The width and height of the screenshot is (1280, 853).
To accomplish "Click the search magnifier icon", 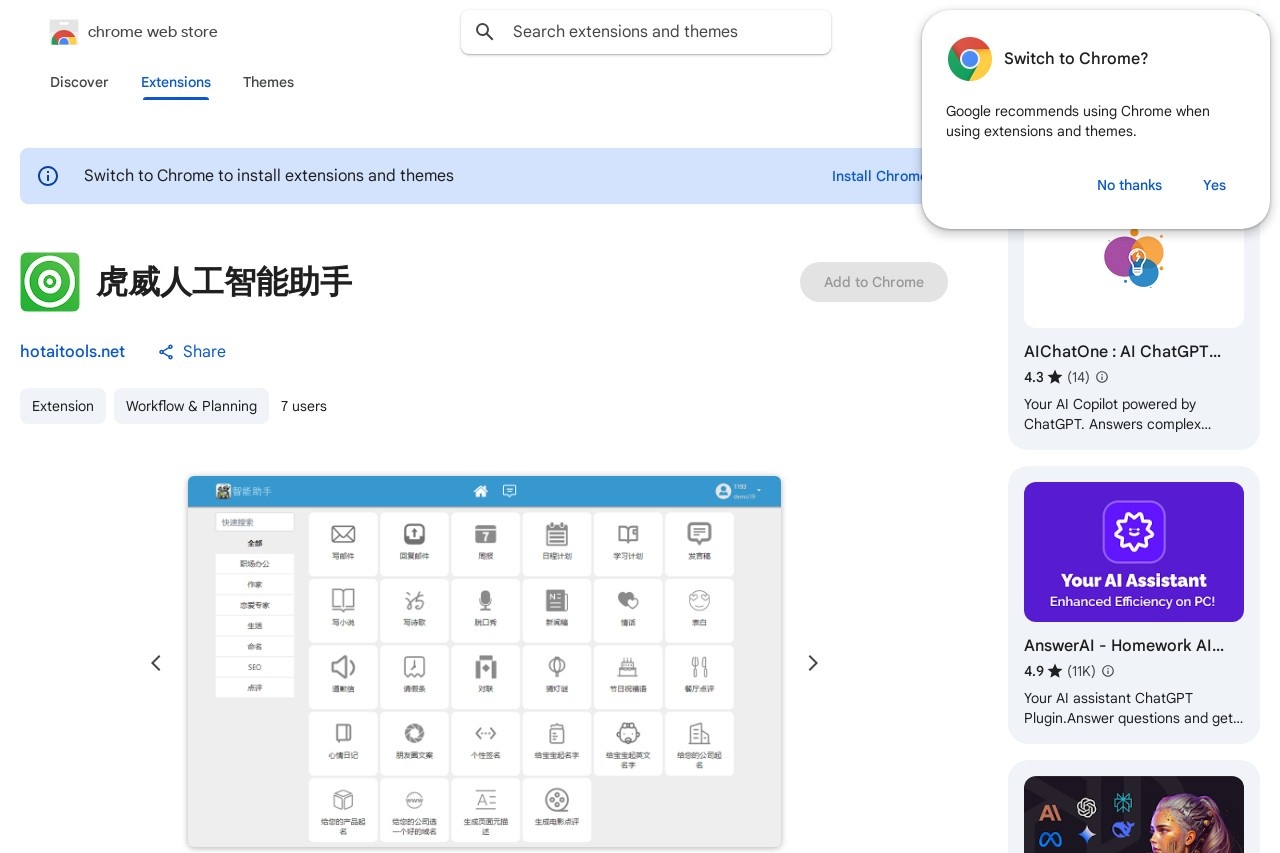I will [x=485, y=32].
